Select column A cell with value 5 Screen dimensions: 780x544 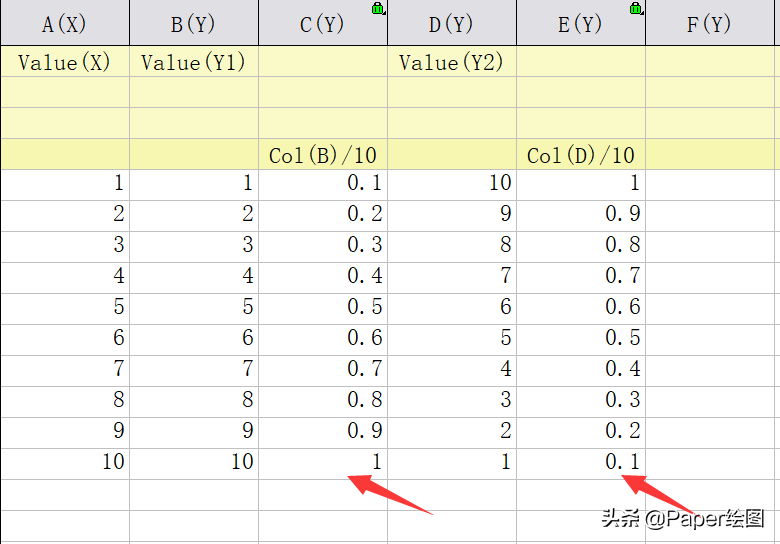(65, 309)
